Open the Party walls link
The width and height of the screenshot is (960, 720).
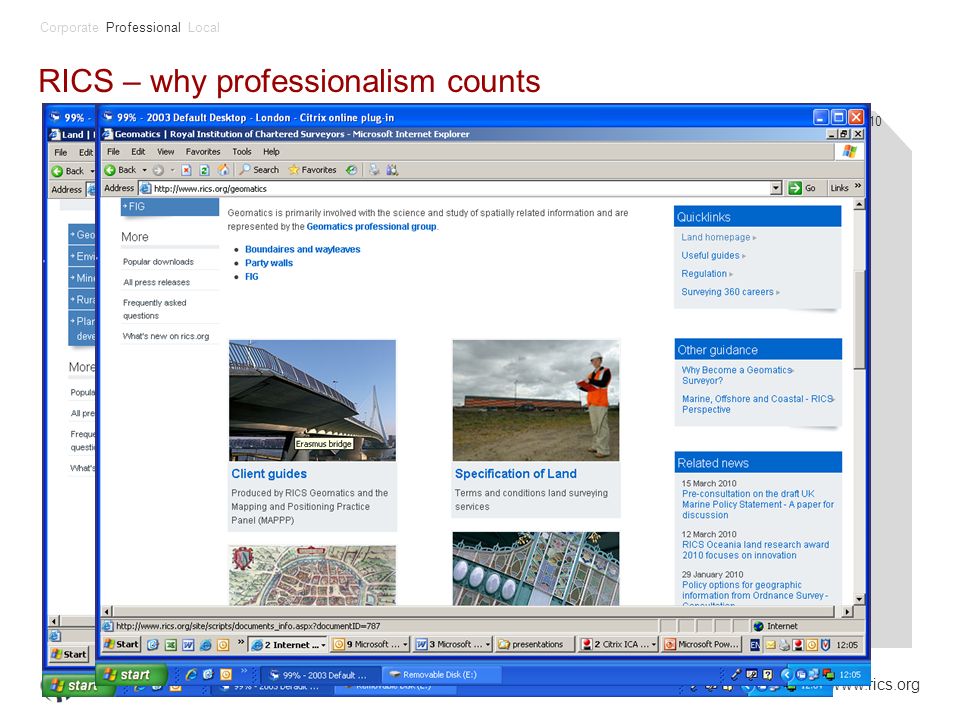pos(269,263)
